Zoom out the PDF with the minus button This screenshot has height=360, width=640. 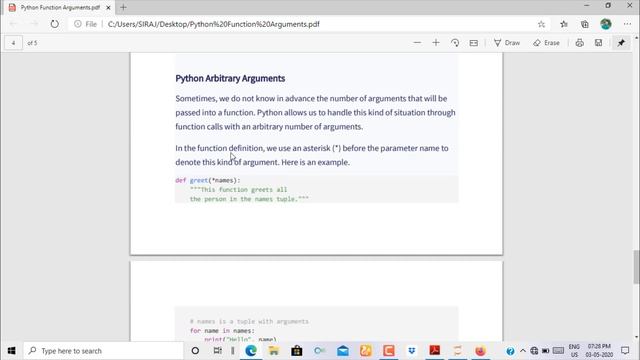pos(417,43)
